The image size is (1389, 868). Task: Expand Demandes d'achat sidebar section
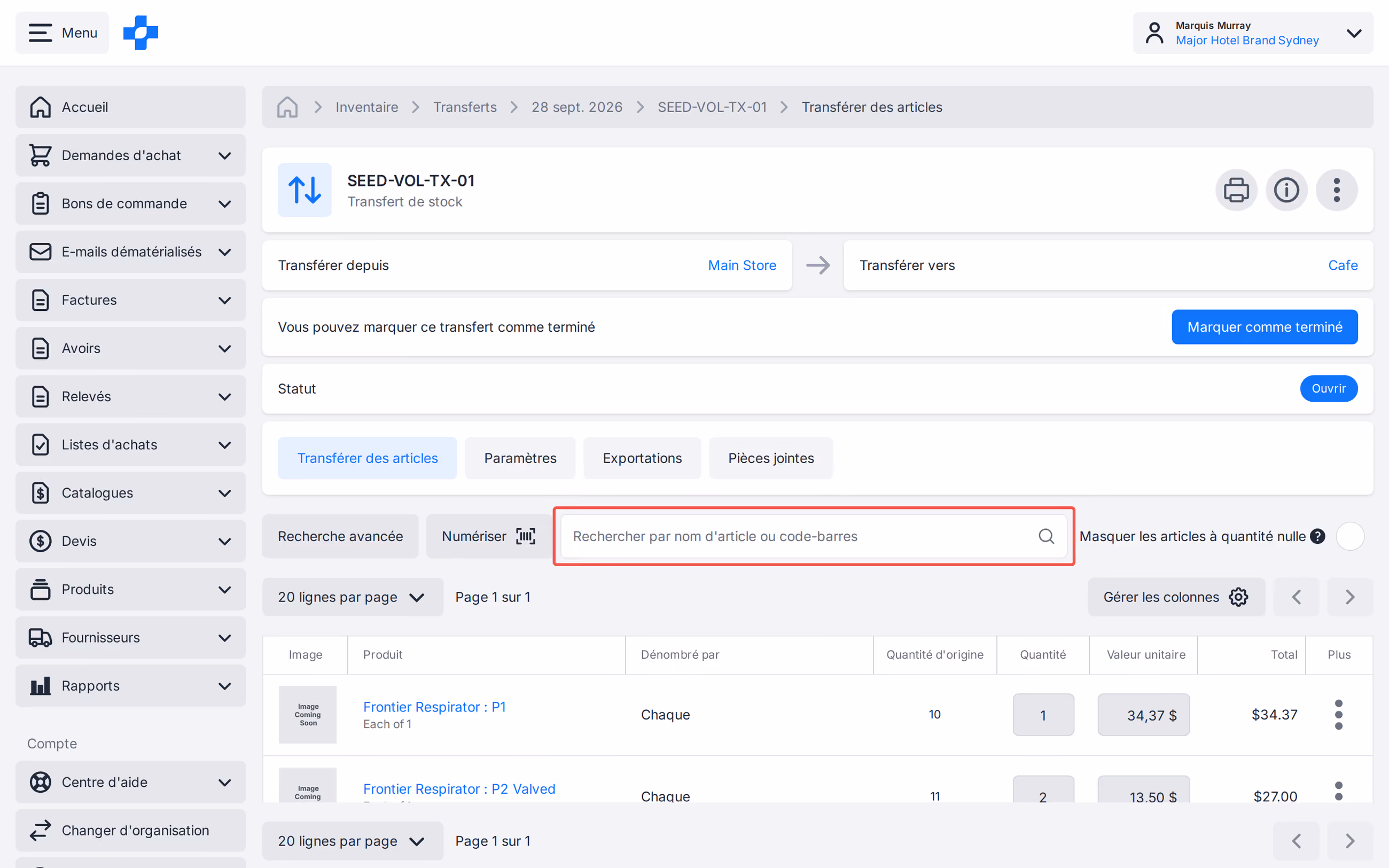pyautogui.click(x=130, y=155)
